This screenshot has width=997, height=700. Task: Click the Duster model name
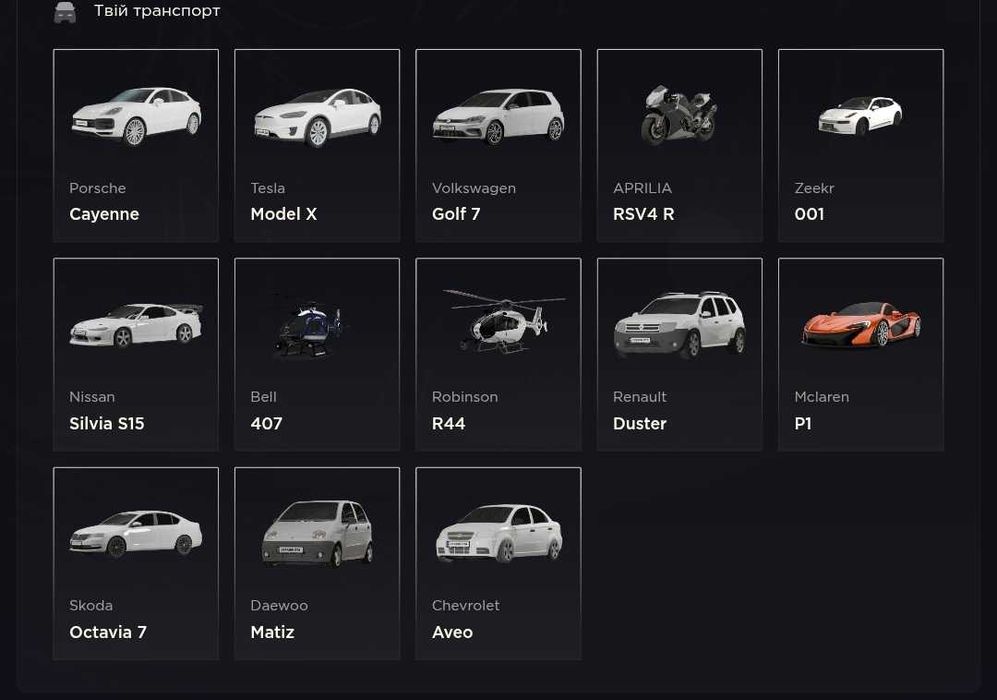640,423
